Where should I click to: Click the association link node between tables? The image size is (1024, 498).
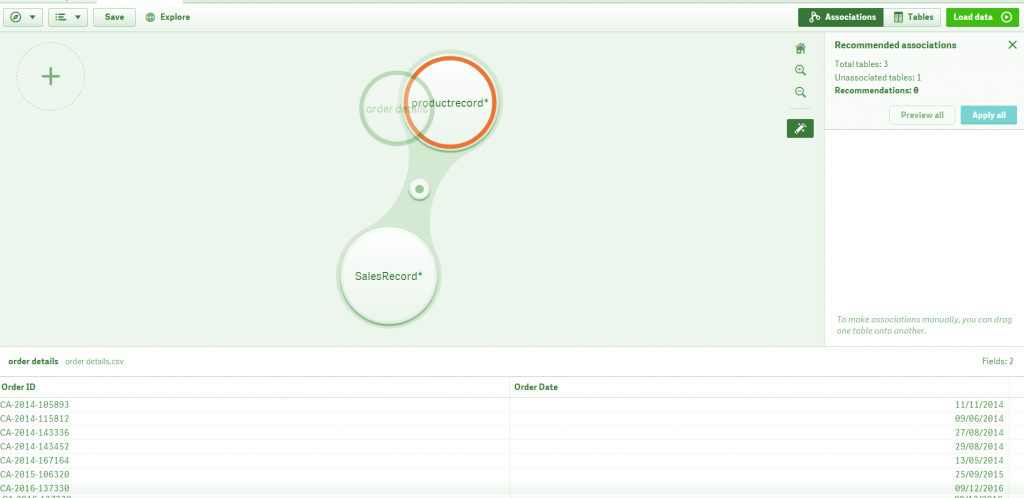click(419, 189)
